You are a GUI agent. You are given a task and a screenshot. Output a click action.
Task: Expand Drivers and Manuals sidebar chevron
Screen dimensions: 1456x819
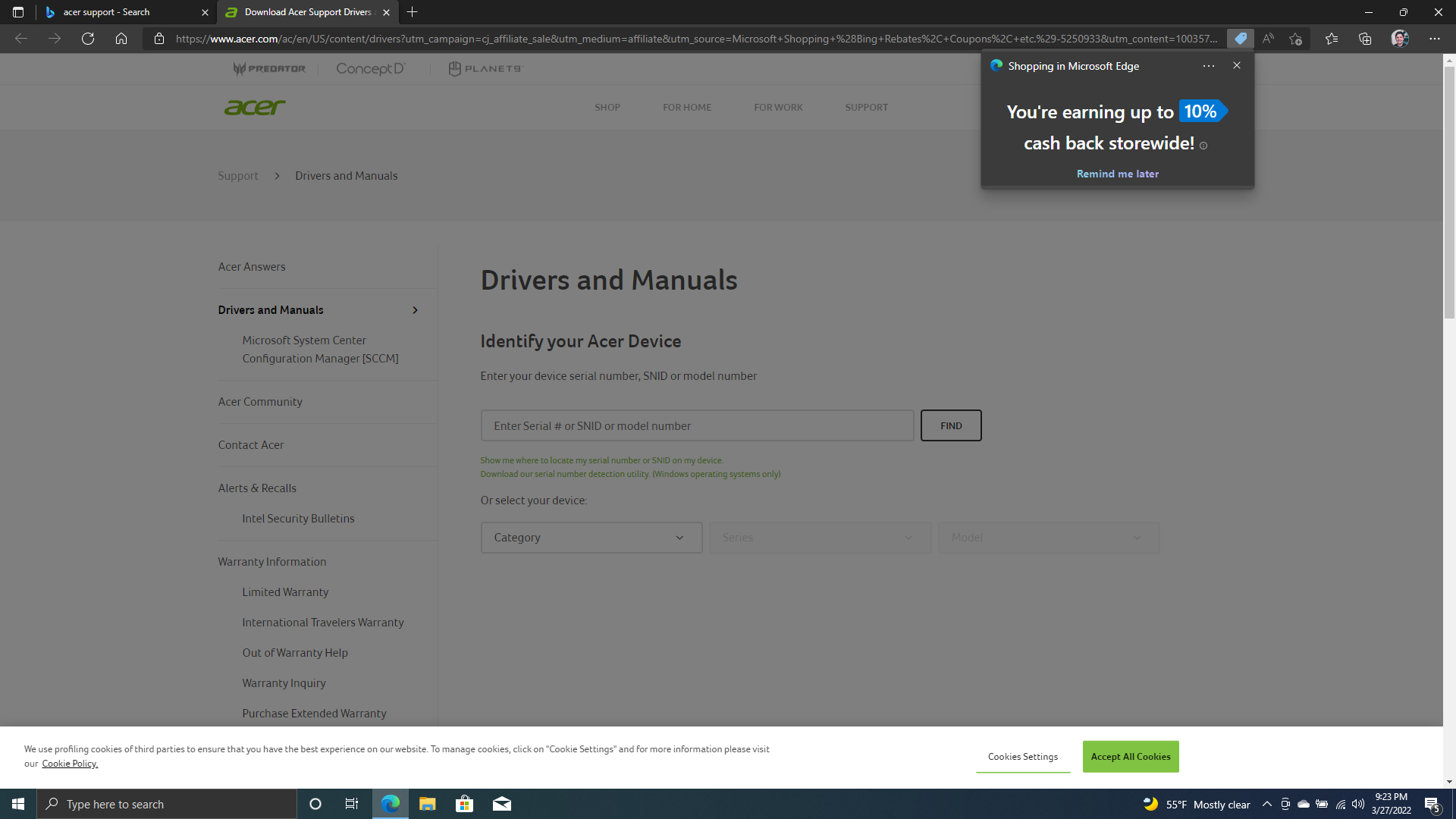tap(415, 310)
